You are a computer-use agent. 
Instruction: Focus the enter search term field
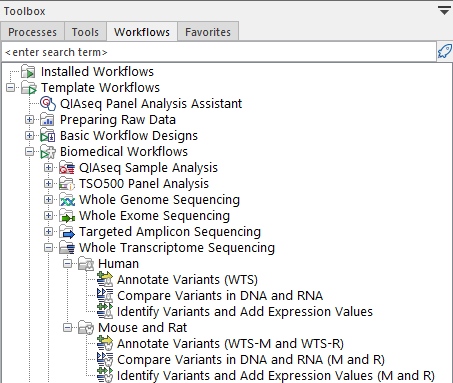(219, 52)
